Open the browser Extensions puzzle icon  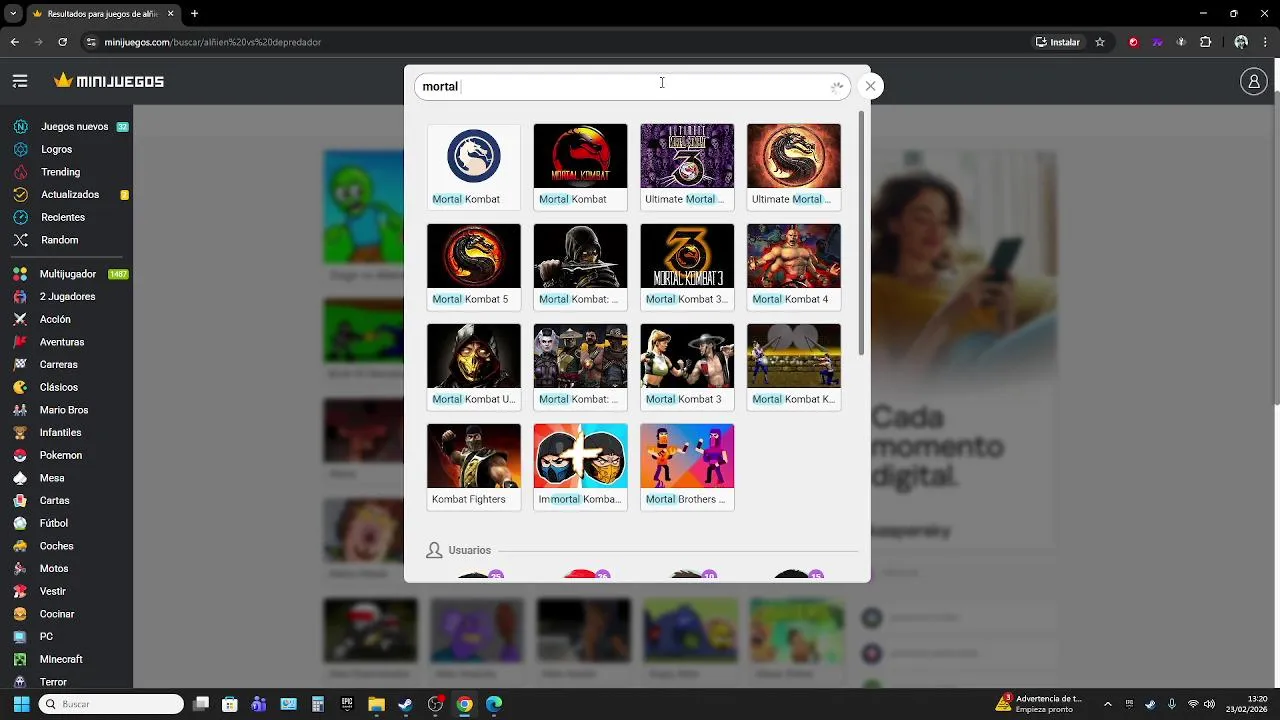(x=1205, y=42)
